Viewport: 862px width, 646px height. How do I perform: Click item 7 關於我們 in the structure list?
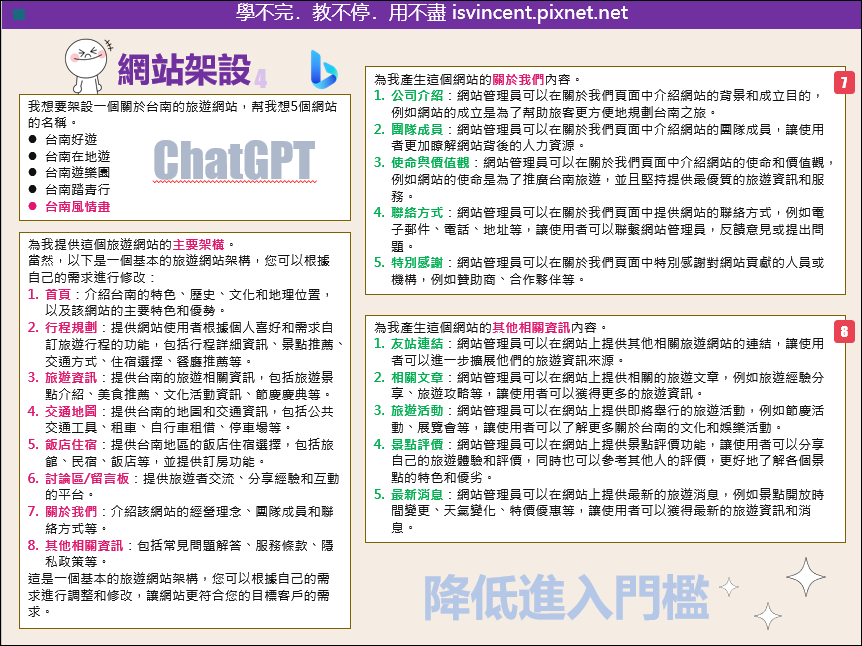point(71,512)
